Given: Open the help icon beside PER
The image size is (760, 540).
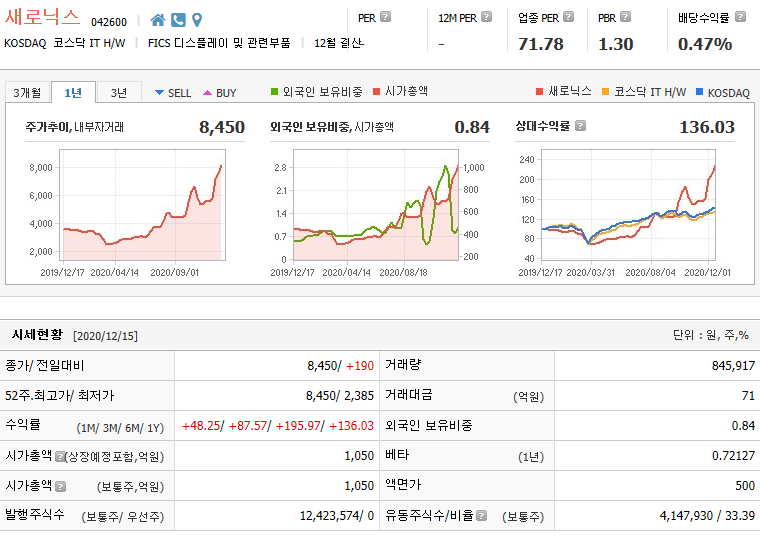Looking at the screenshot, I should [385, 17].
